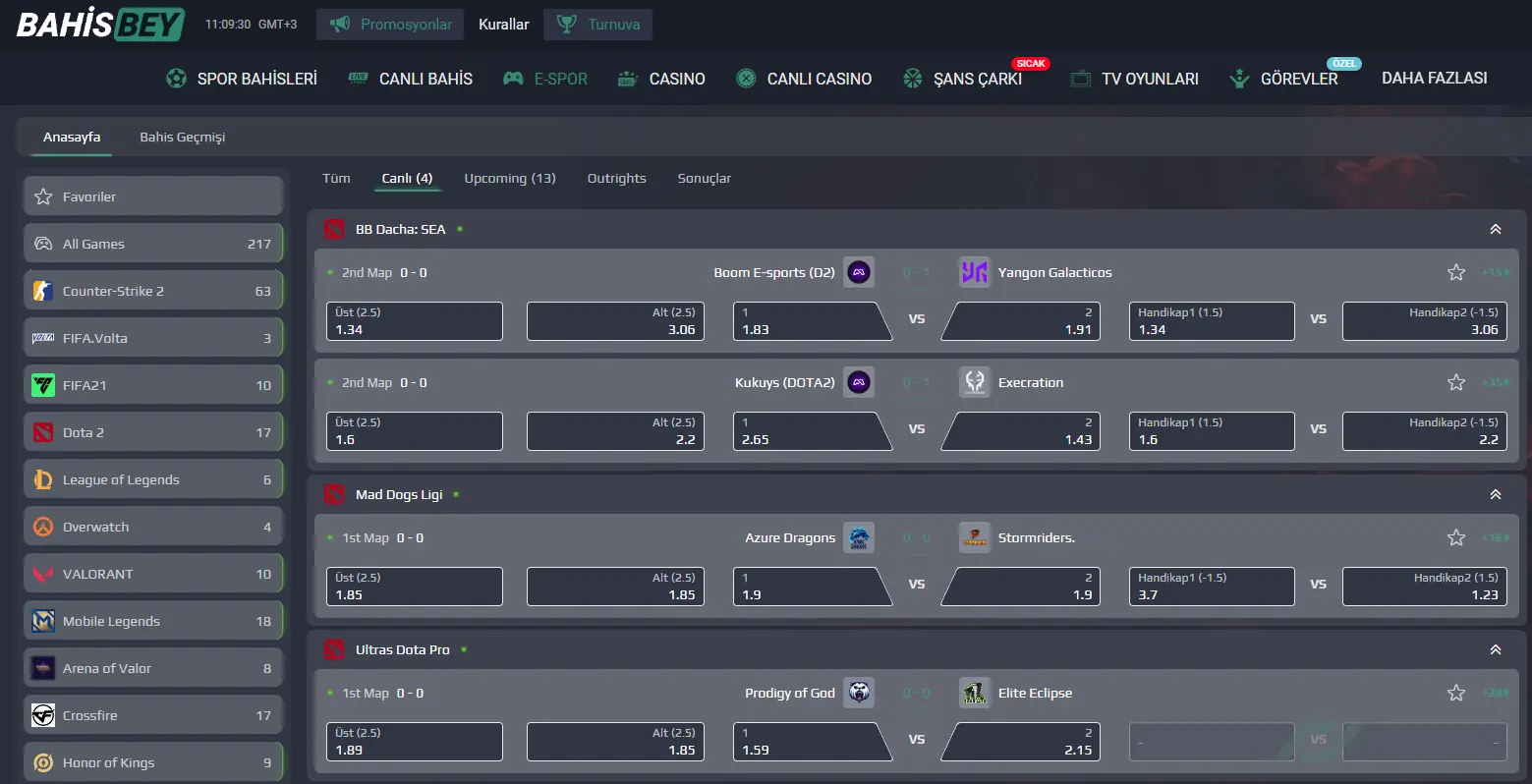
Task: Click the Kukuys team logo
Action: coord(859,382)
